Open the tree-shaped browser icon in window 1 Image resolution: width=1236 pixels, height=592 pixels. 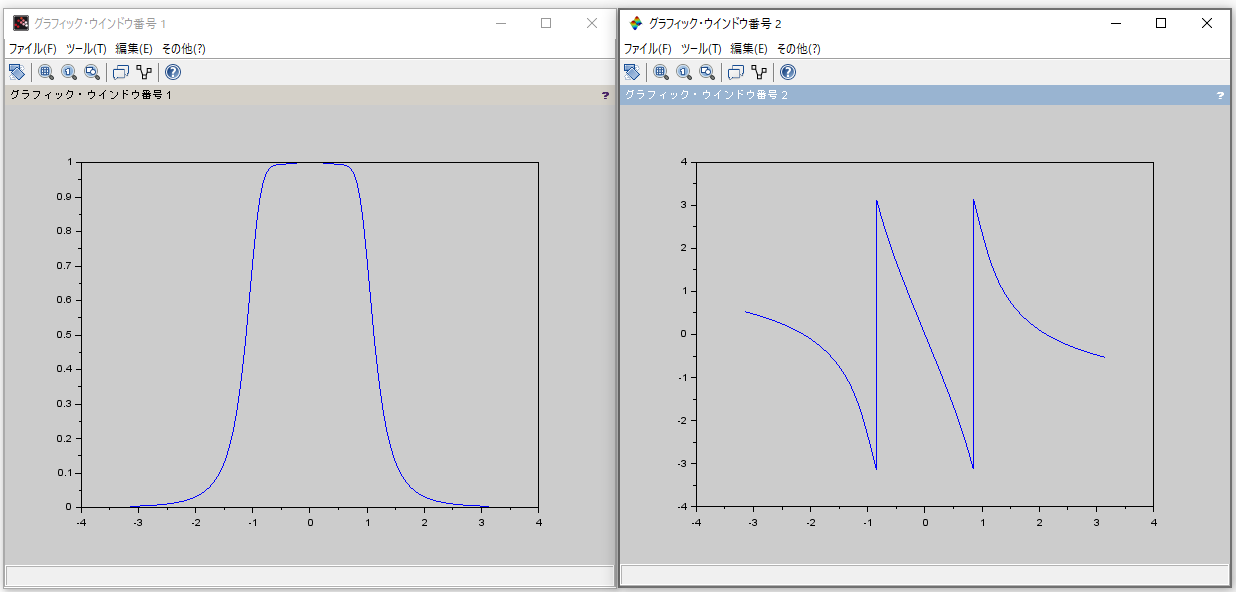coord(144,72)
